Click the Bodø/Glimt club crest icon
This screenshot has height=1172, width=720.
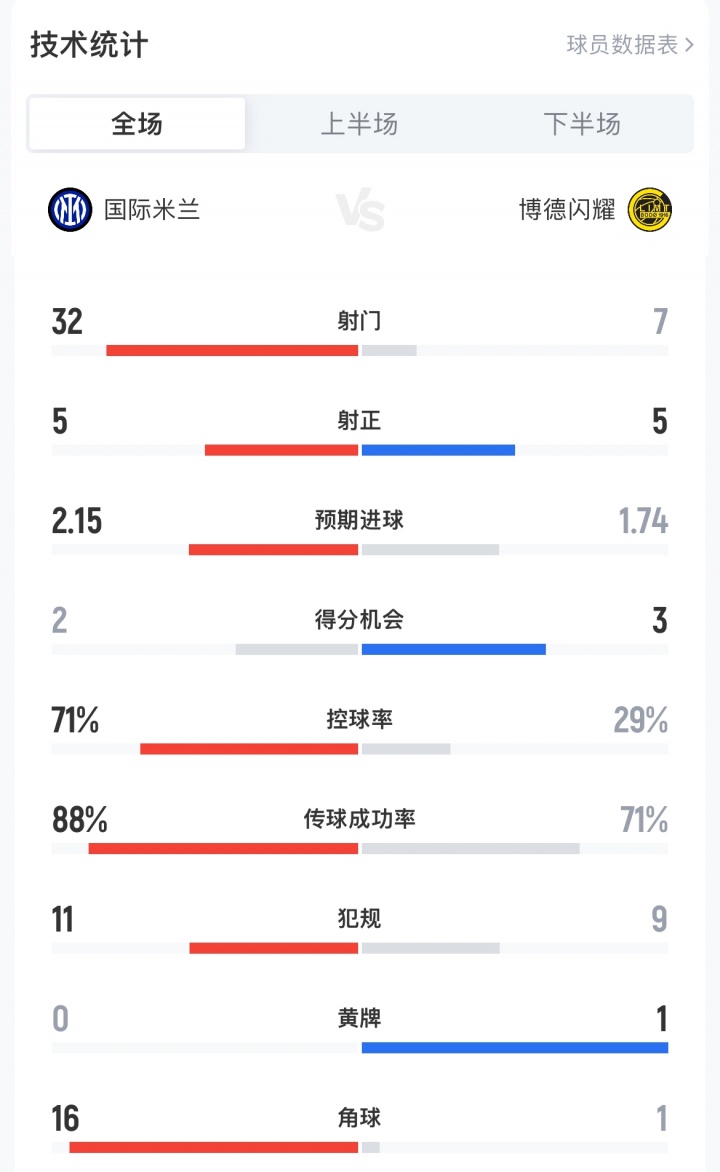(x=650, y=210)
